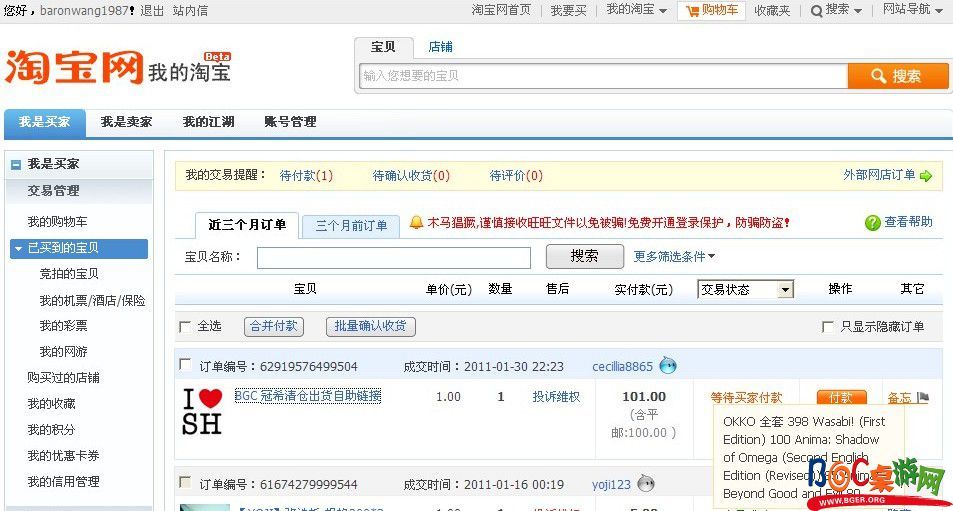953x511 pixels.
Task: Click the top search input field
Action: (603, 77)
